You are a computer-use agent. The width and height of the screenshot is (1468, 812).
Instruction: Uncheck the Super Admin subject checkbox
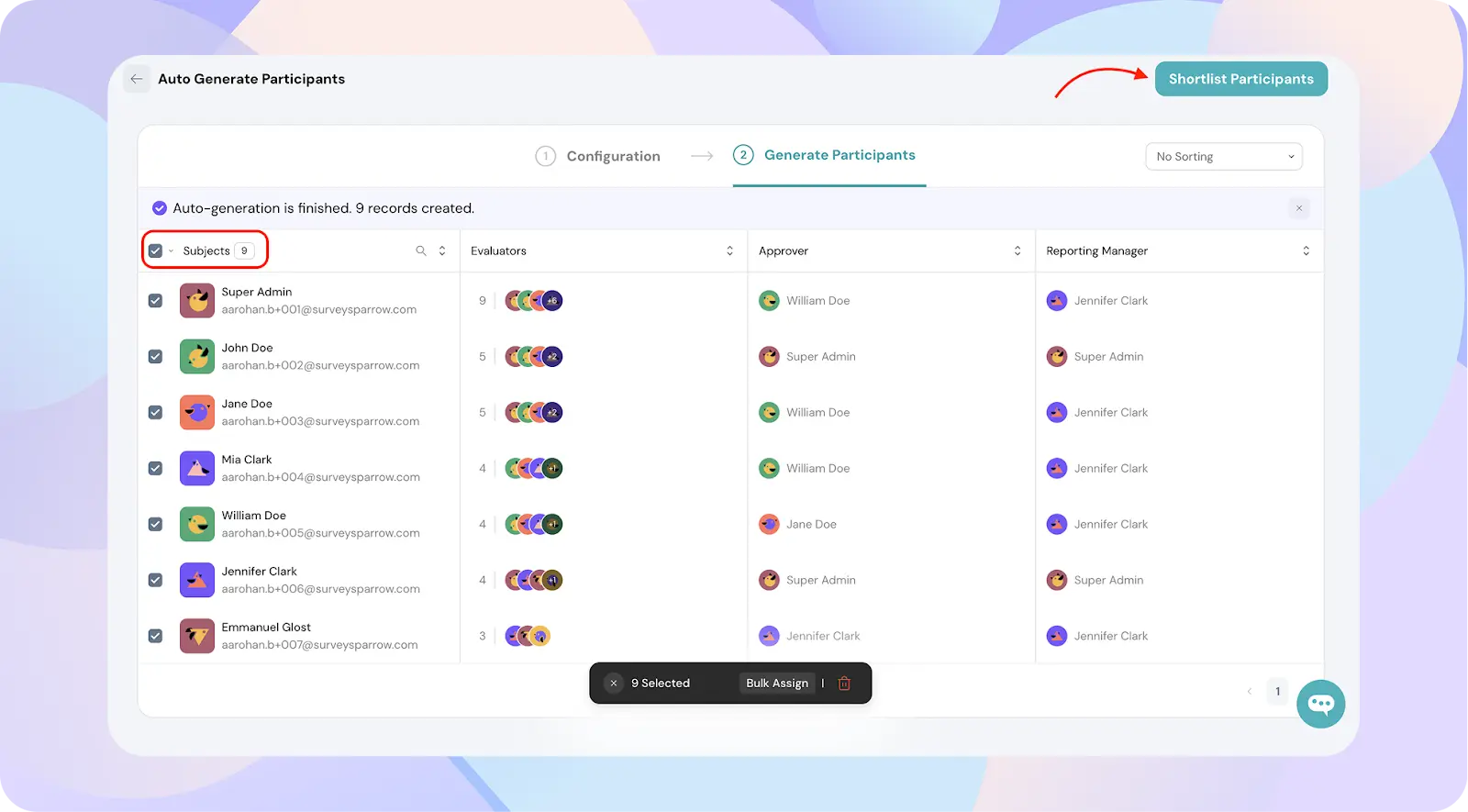156,301
